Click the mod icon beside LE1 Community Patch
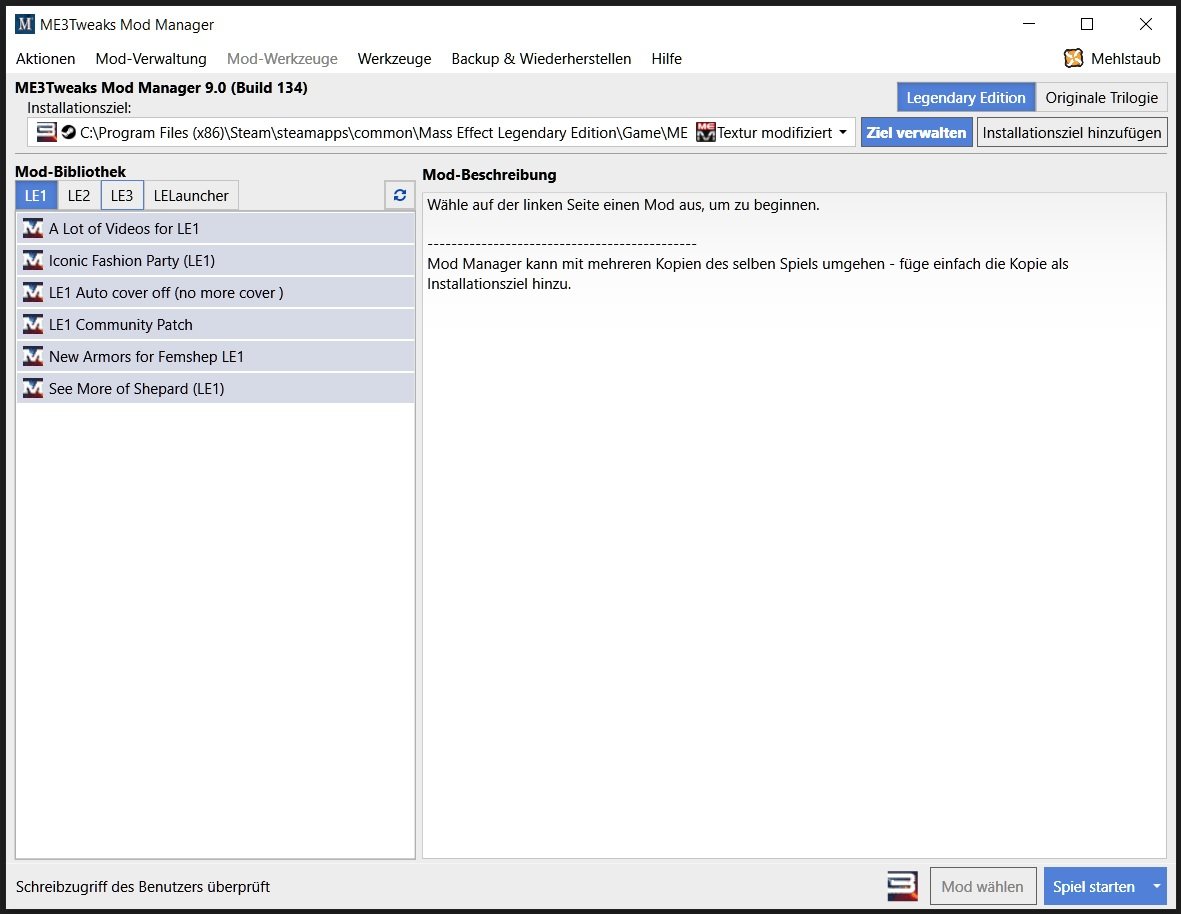The width and height of the screenshot is (1181, 914). tap(32, 324)
